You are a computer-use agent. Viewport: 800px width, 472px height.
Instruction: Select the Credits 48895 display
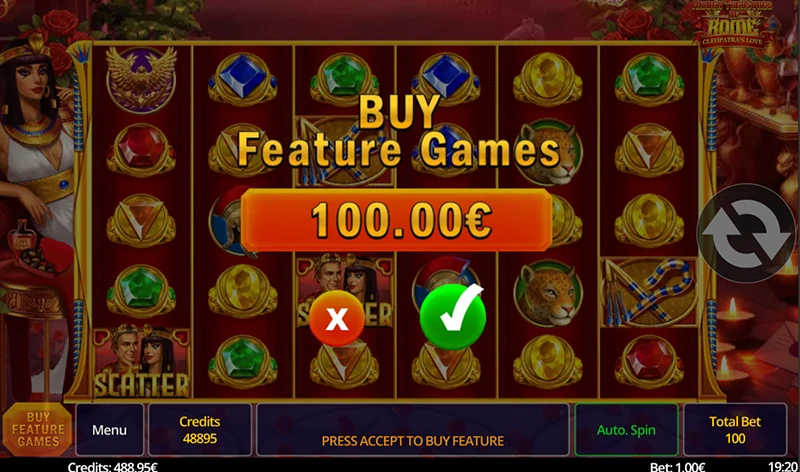199,430
